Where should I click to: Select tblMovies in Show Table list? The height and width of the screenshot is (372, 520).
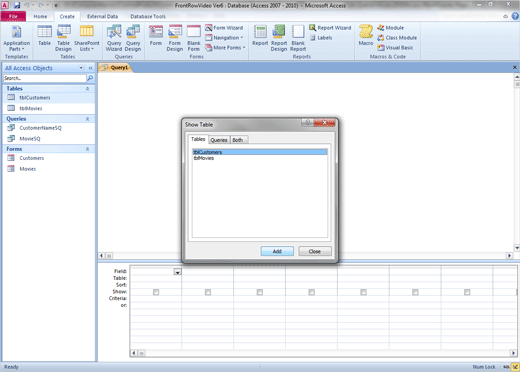204,158
